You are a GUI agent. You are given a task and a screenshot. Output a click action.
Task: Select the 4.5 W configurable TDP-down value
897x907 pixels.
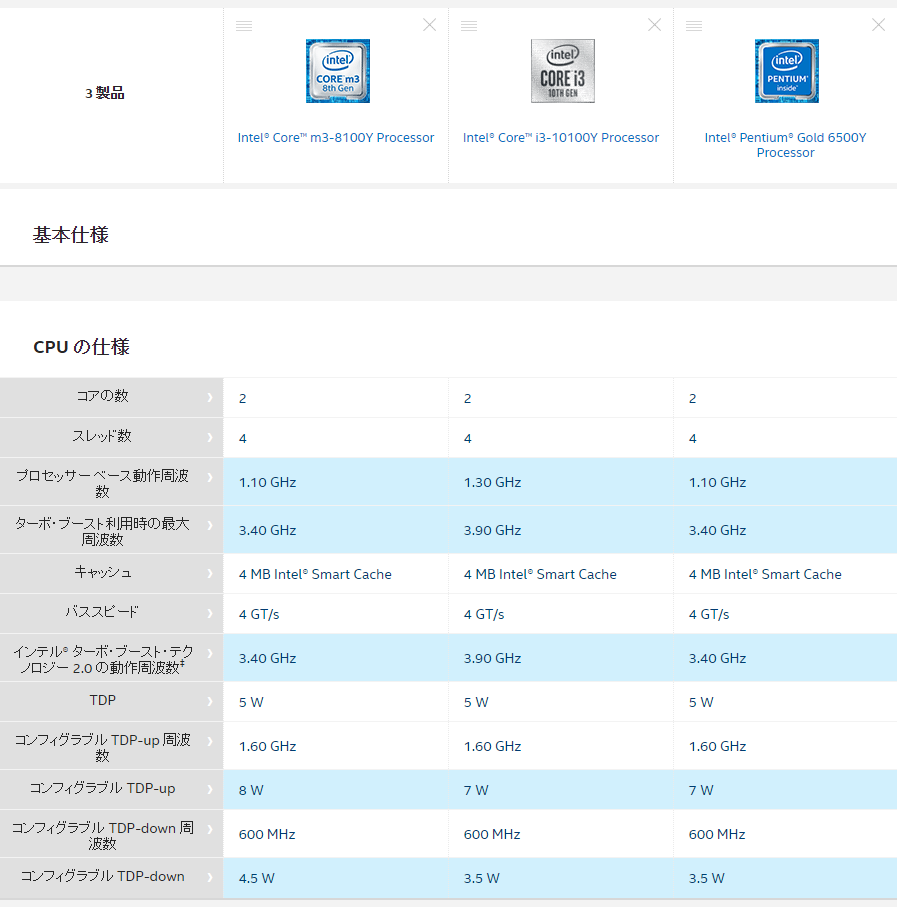point(257,878)
